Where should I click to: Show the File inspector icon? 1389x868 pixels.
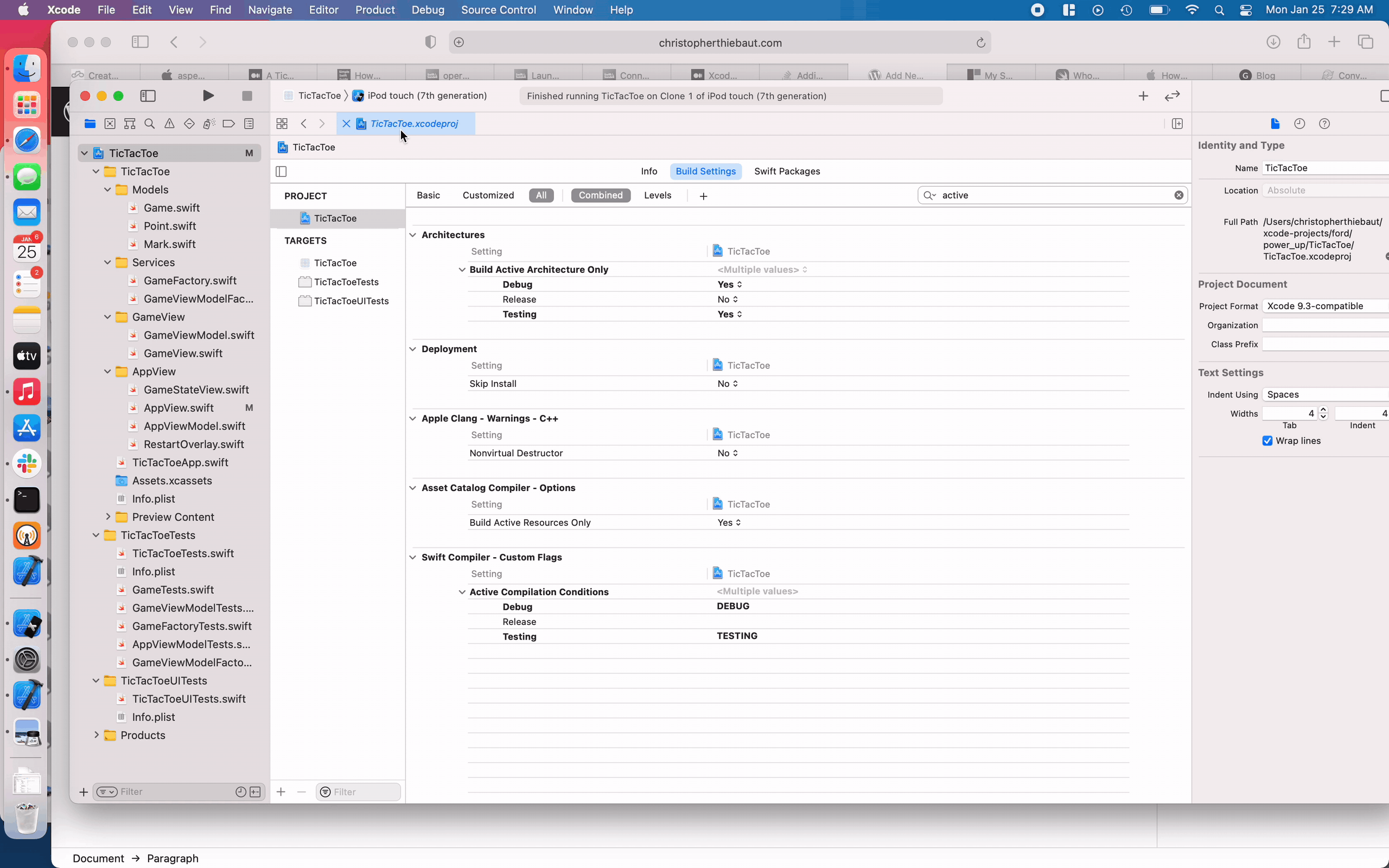1276,124
